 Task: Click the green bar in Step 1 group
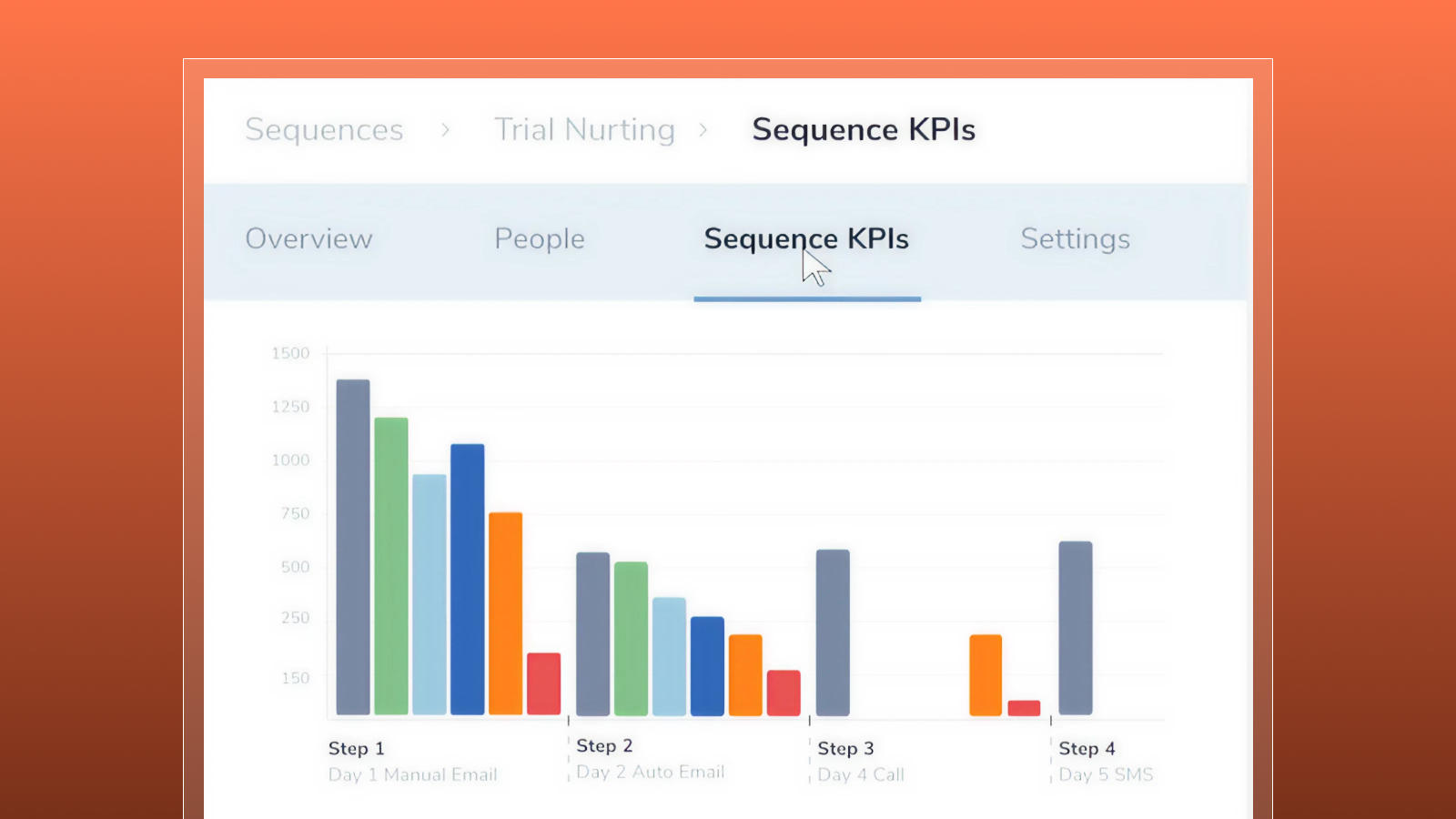[x=391, y=564]
